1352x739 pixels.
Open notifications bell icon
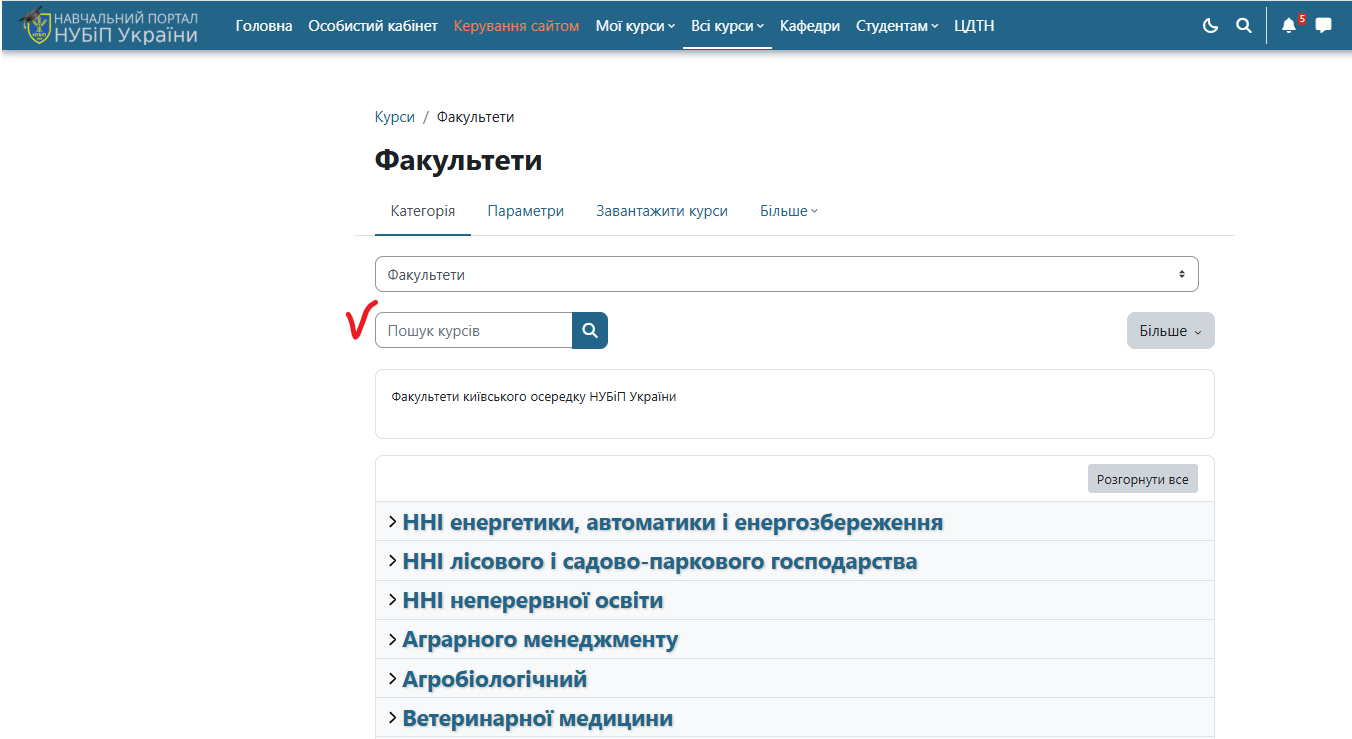coord(1289,26)
